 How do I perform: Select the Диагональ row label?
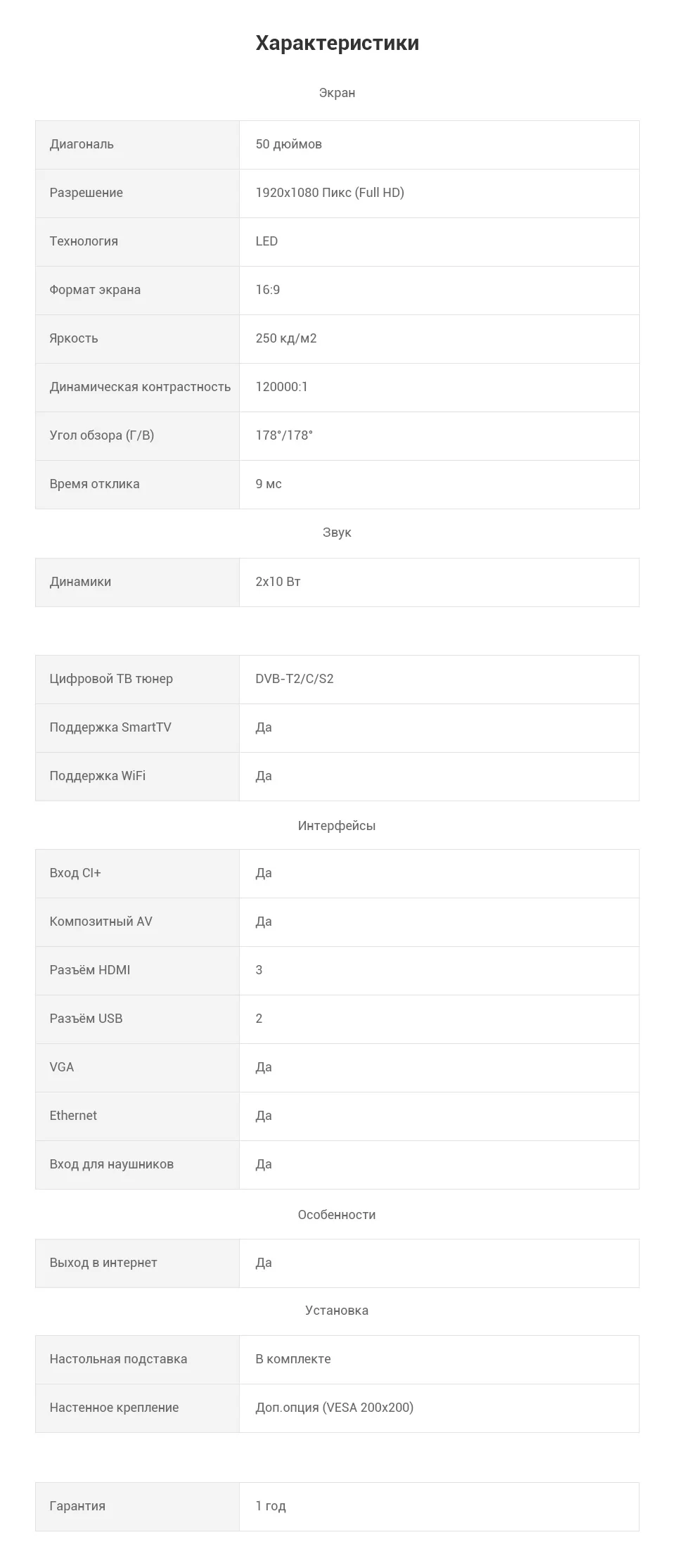click(82, 144)
